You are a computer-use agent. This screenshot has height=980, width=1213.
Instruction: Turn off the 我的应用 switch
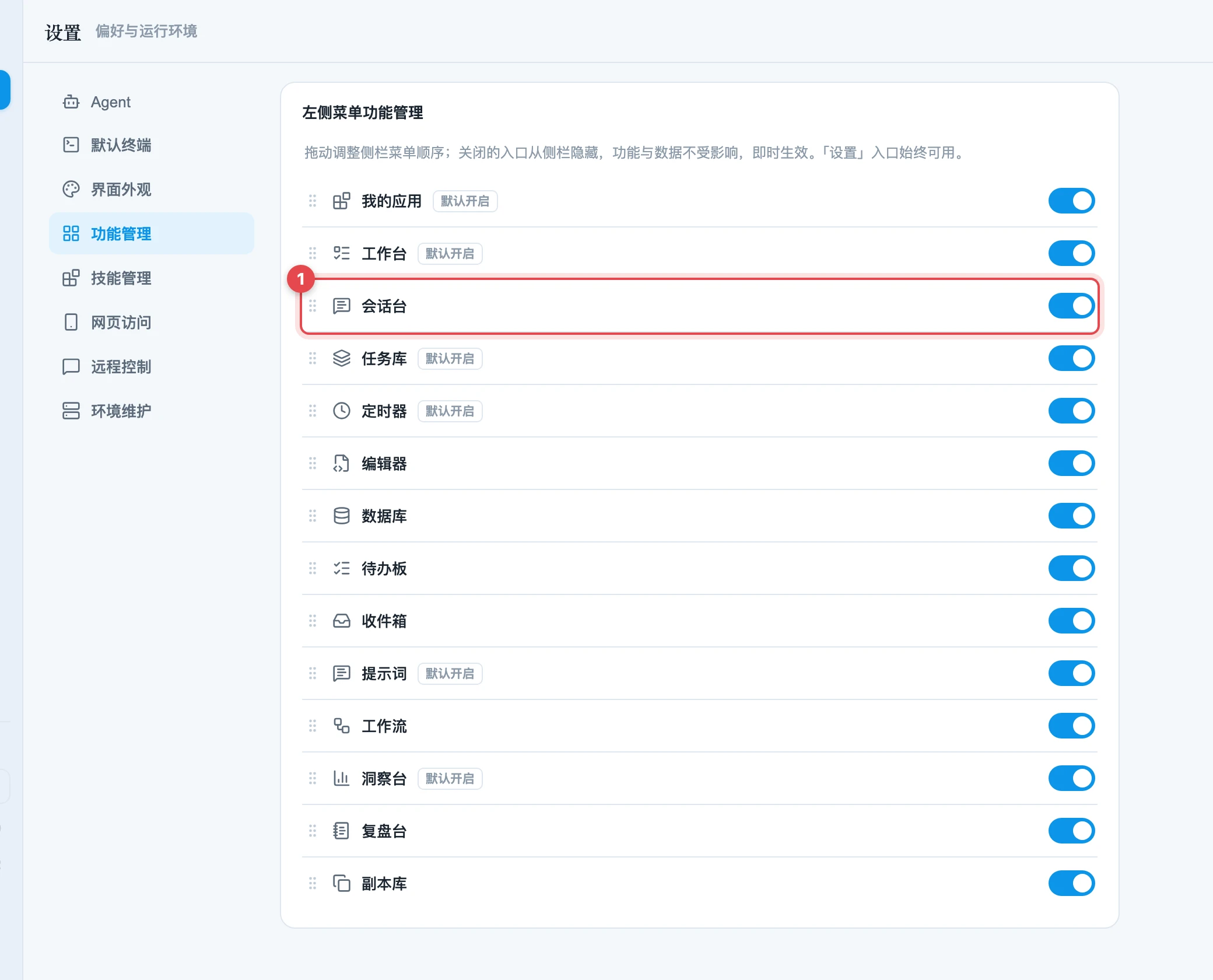1071,201
